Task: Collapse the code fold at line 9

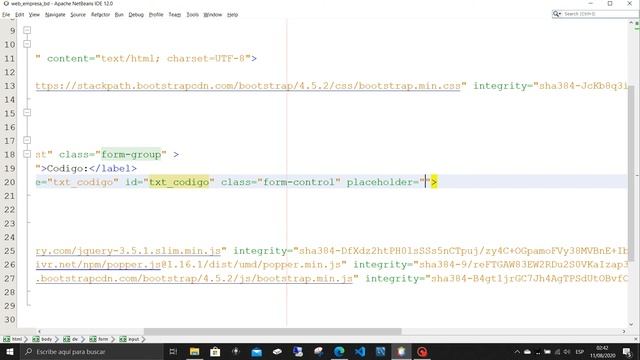Action: pos(27,30)
